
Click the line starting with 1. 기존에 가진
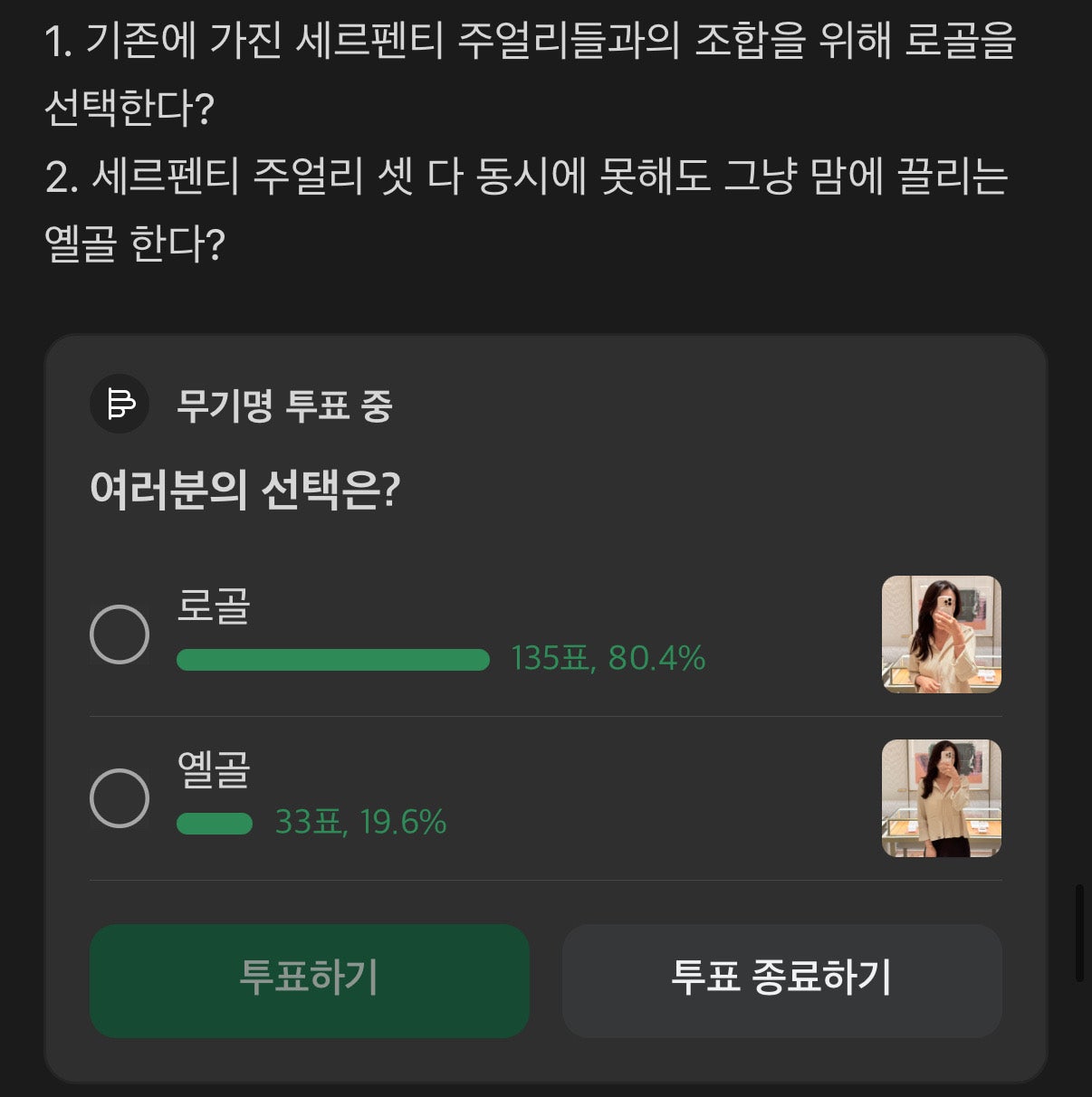tap(531, 42)
